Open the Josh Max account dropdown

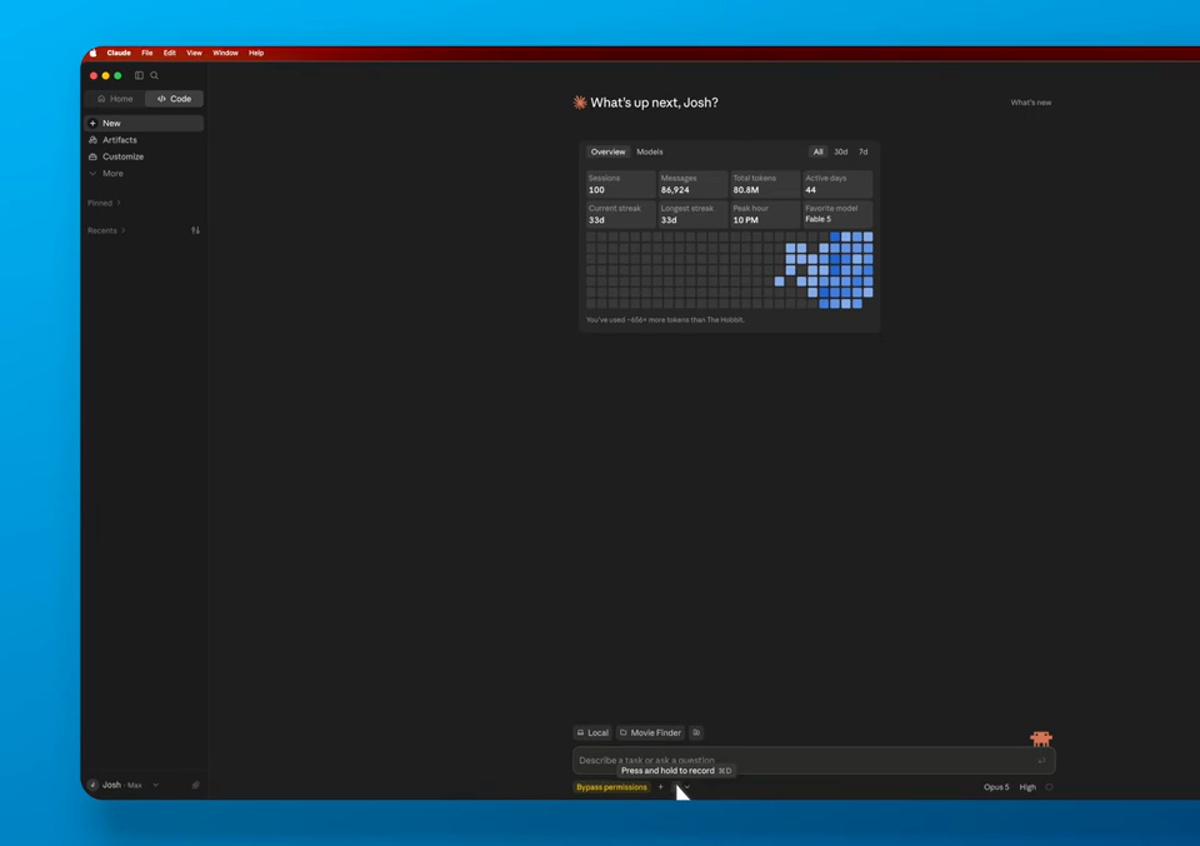123,785
